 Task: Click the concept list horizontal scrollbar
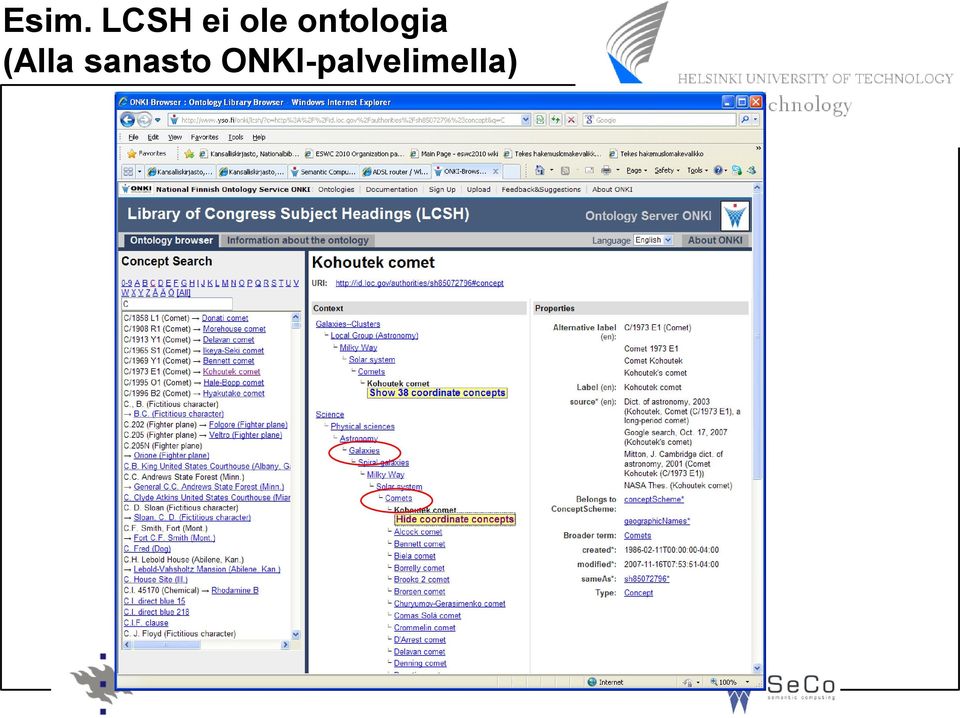pyautogui.click(x=206, y=645)
